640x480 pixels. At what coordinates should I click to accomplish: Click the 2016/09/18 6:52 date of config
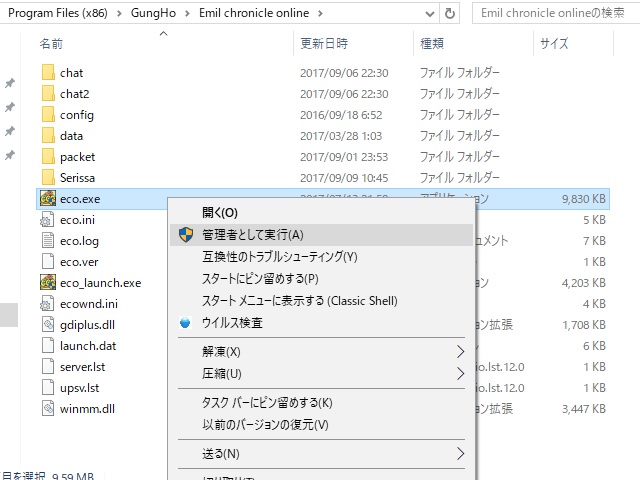pyautogui.click(x=341, y=115)
